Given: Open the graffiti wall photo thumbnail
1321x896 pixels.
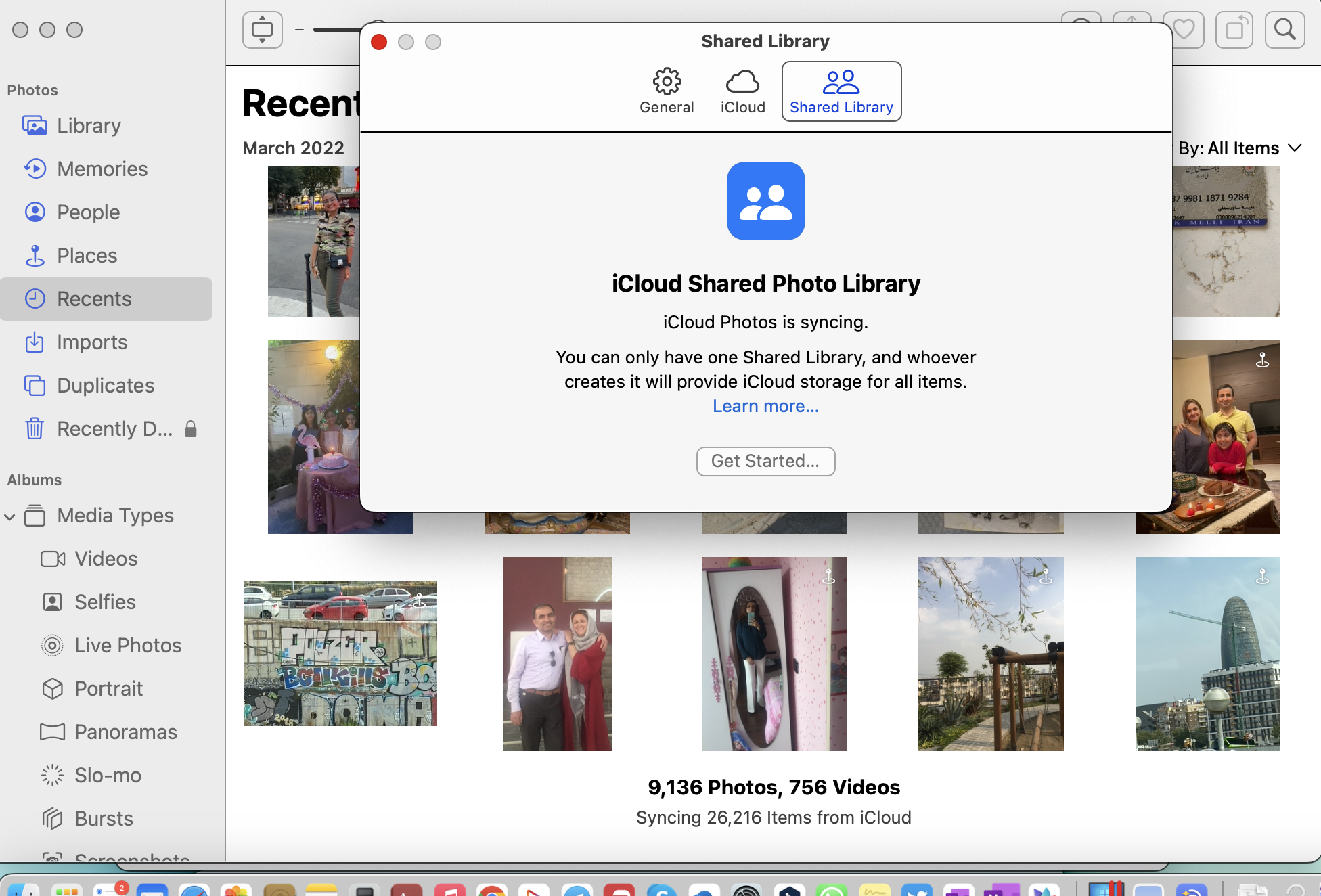Looking at the screenshot, I should coord(340,653).
